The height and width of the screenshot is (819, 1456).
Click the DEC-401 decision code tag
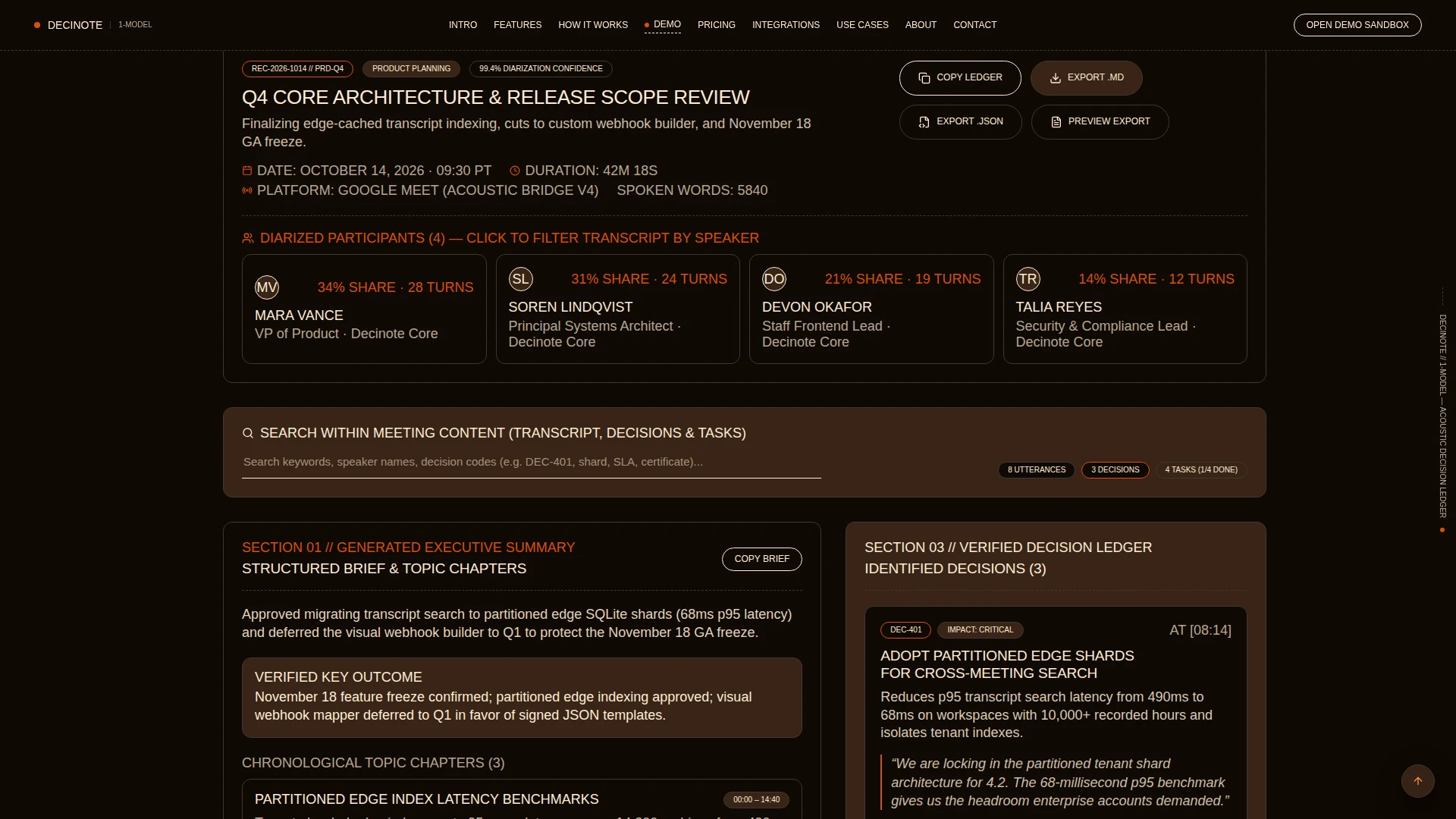[905, 630]
